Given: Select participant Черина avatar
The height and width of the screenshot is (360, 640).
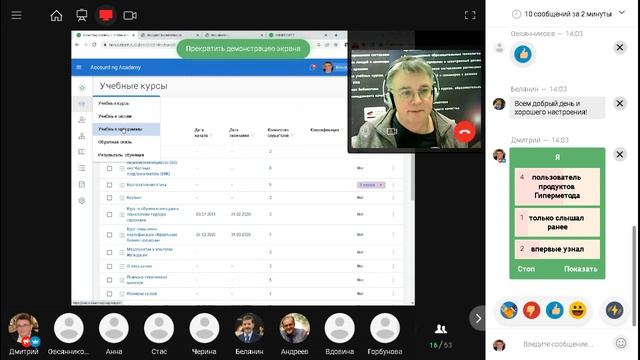Looking at the screenshot, I should [204, 328].
